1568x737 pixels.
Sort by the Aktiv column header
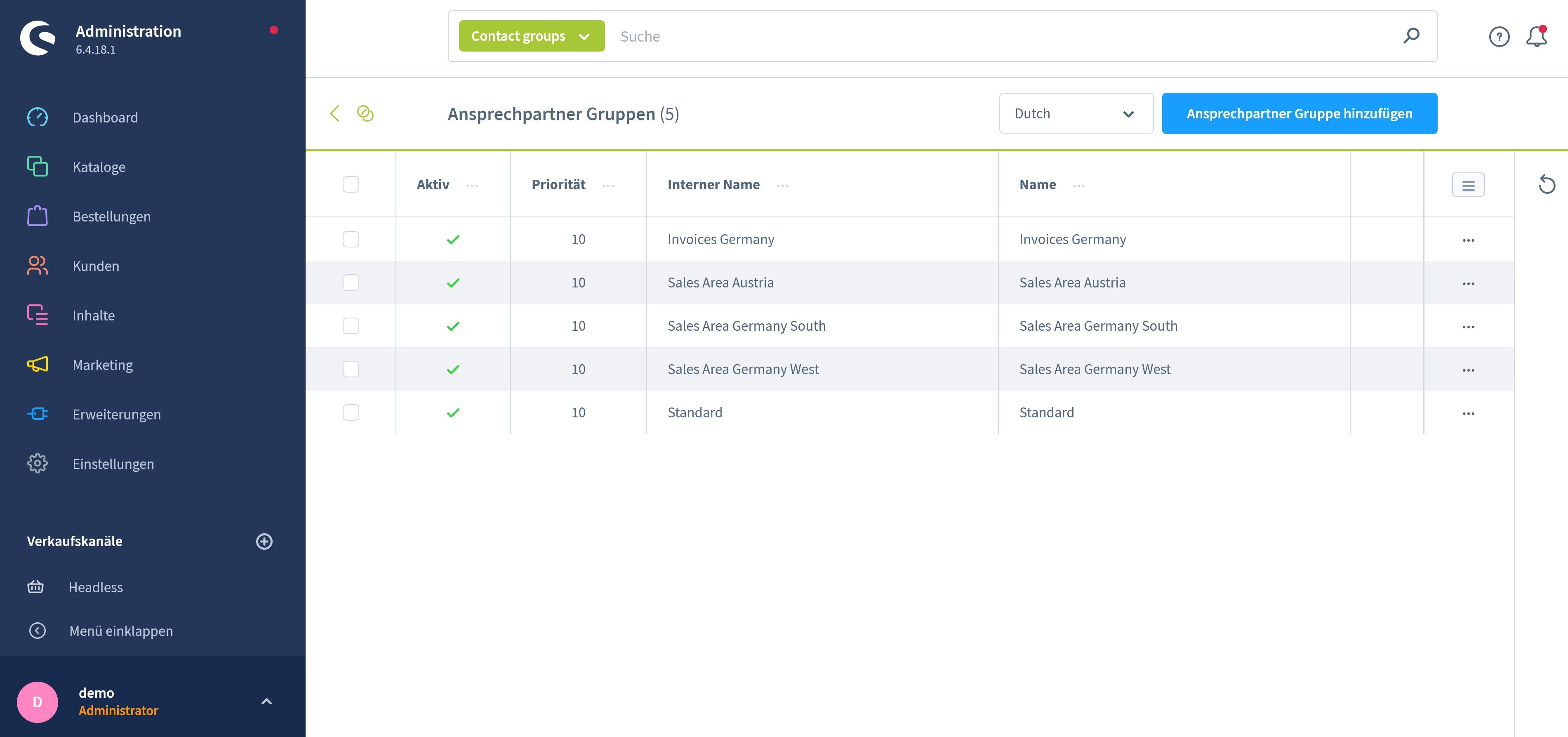[433, 184]
